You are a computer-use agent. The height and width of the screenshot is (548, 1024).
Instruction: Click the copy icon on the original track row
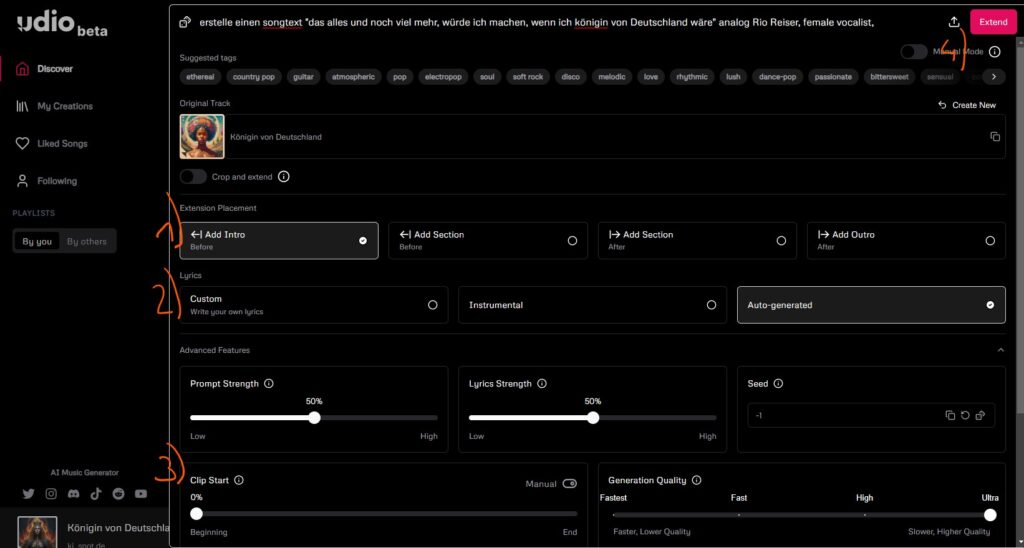coord(995,137)
